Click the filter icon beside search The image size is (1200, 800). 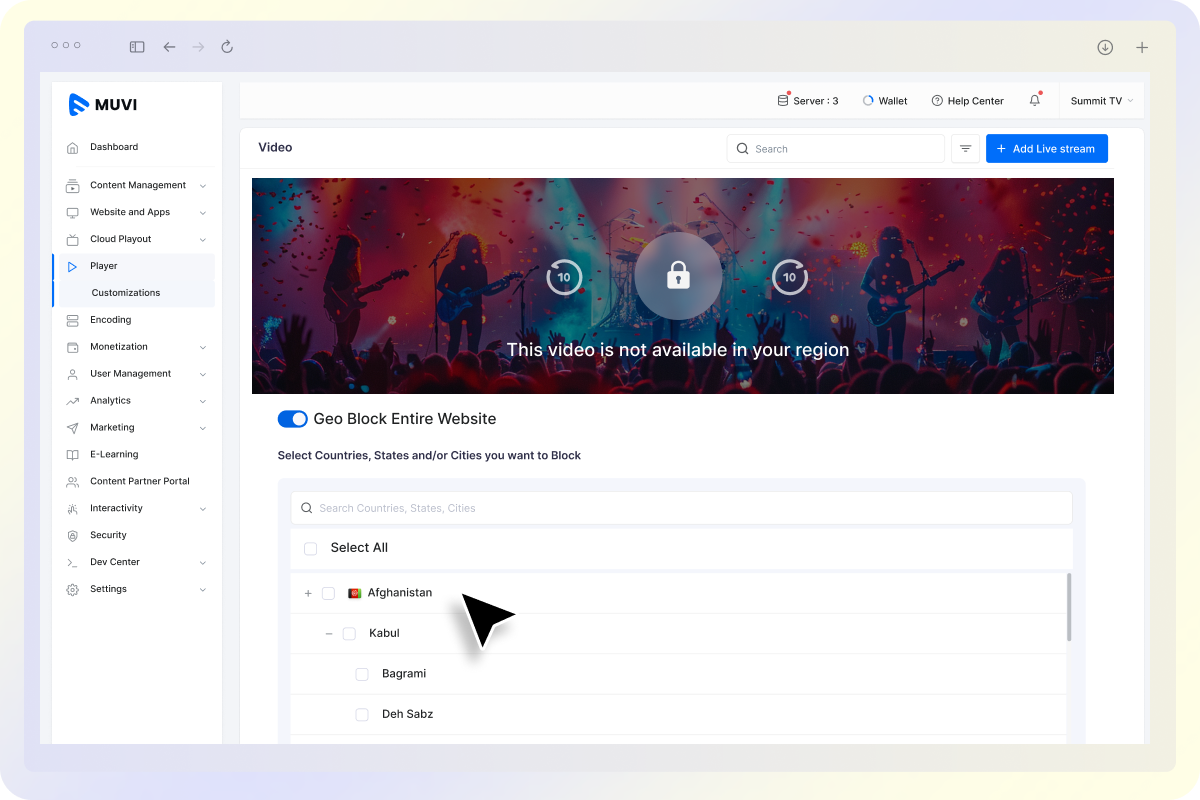click(x=965, y=149)
